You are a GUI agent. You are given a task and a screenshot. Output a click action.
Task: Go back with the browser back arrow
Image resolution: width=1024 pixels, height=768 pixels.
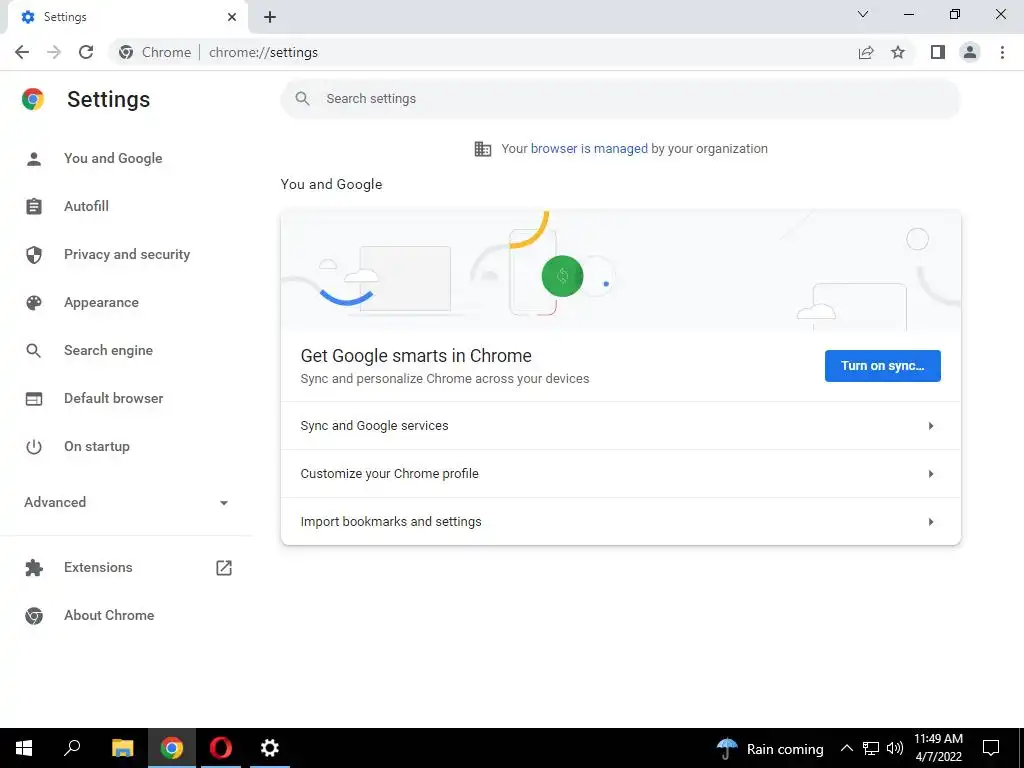pyautogui.click(x=22, y=52)
